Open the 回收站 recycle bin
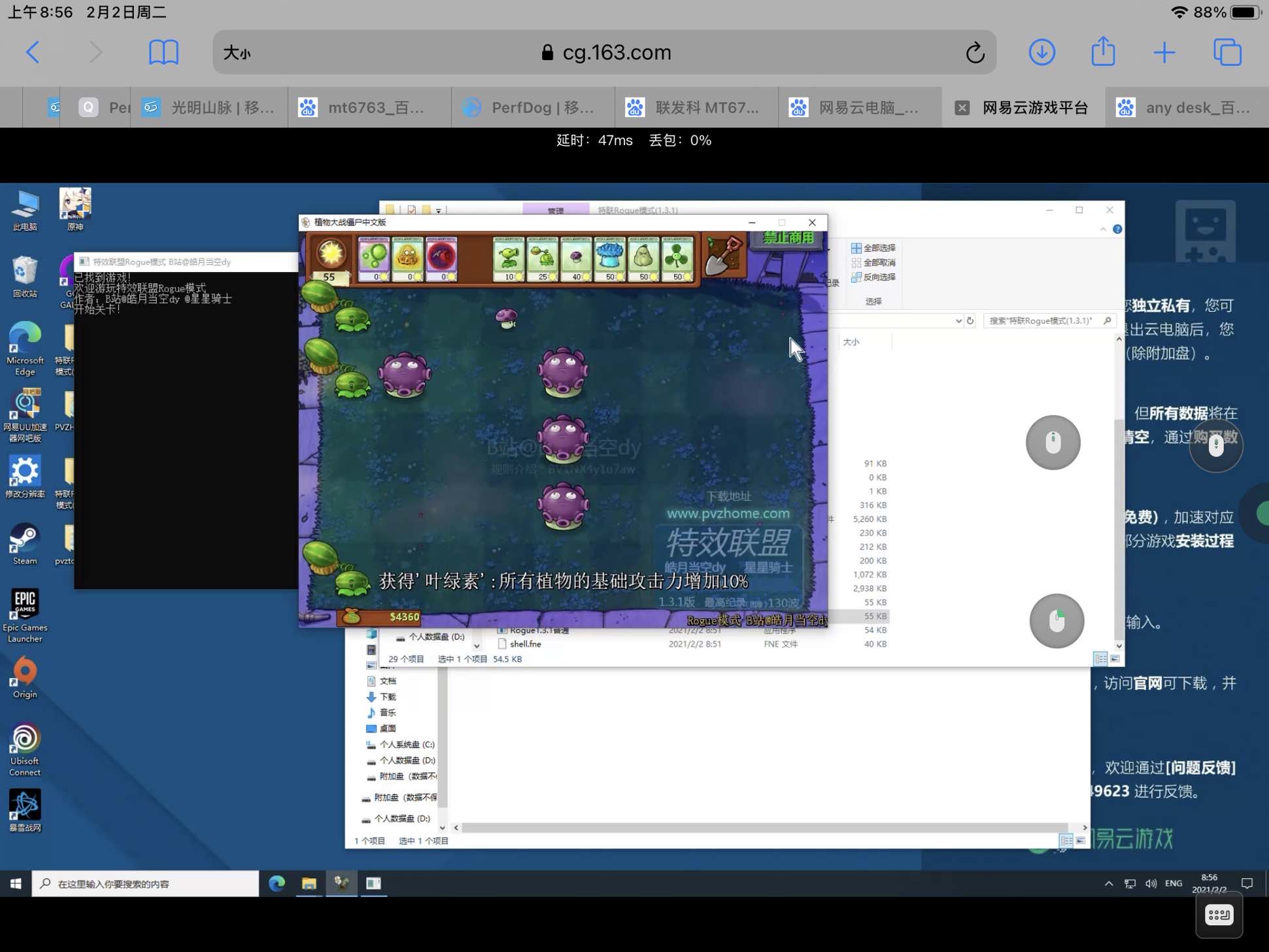This screenshot has height=952, width=1269. point(25,277)
